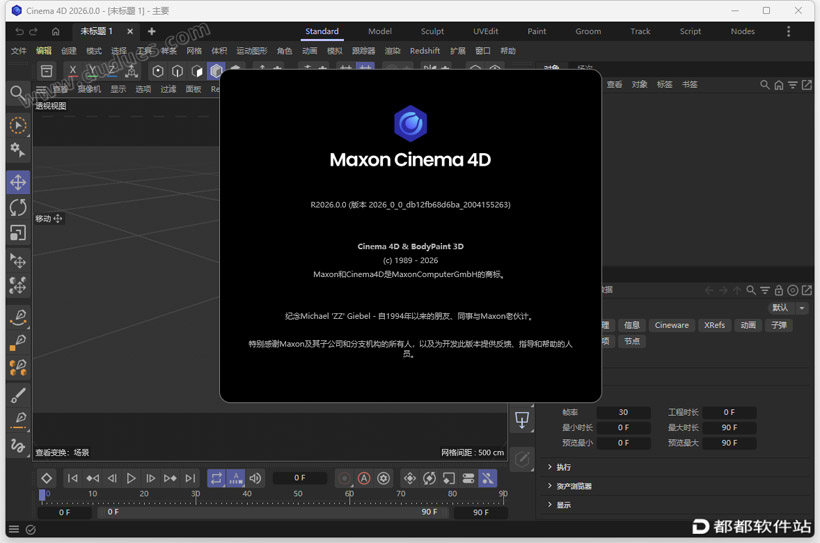
Task: Open the status bar hamburger menu
Action: pos(14,529)
